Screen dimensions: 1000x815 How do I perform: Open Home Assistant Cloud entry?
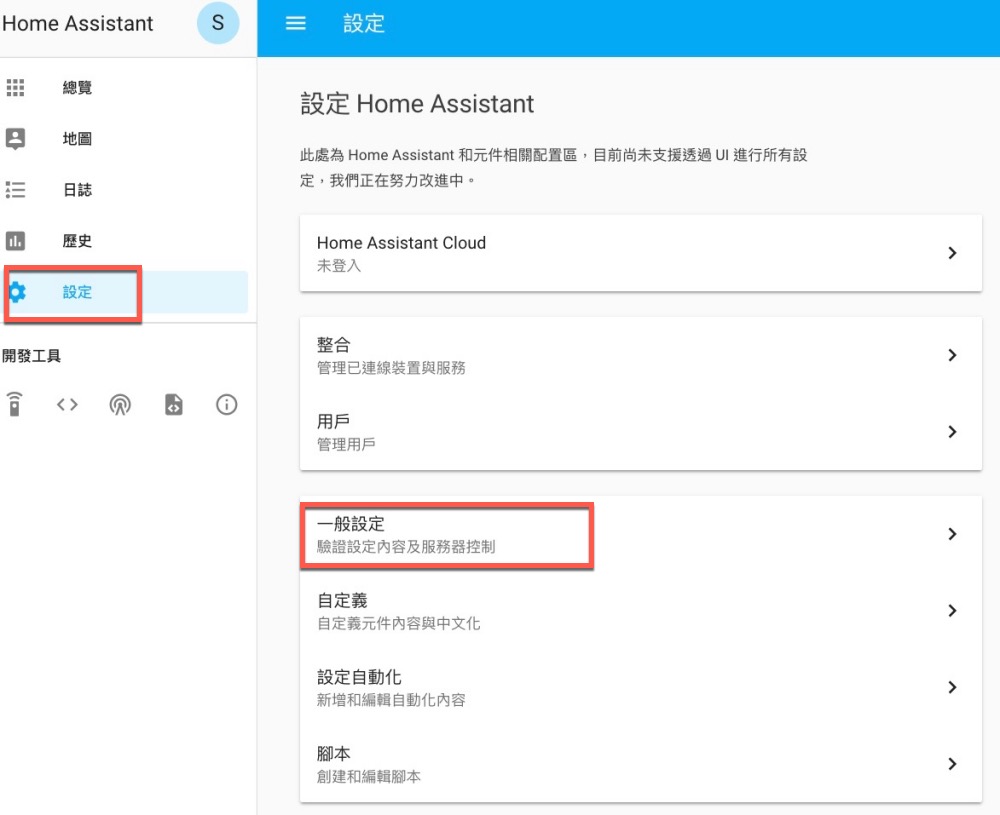click(640, 253)
